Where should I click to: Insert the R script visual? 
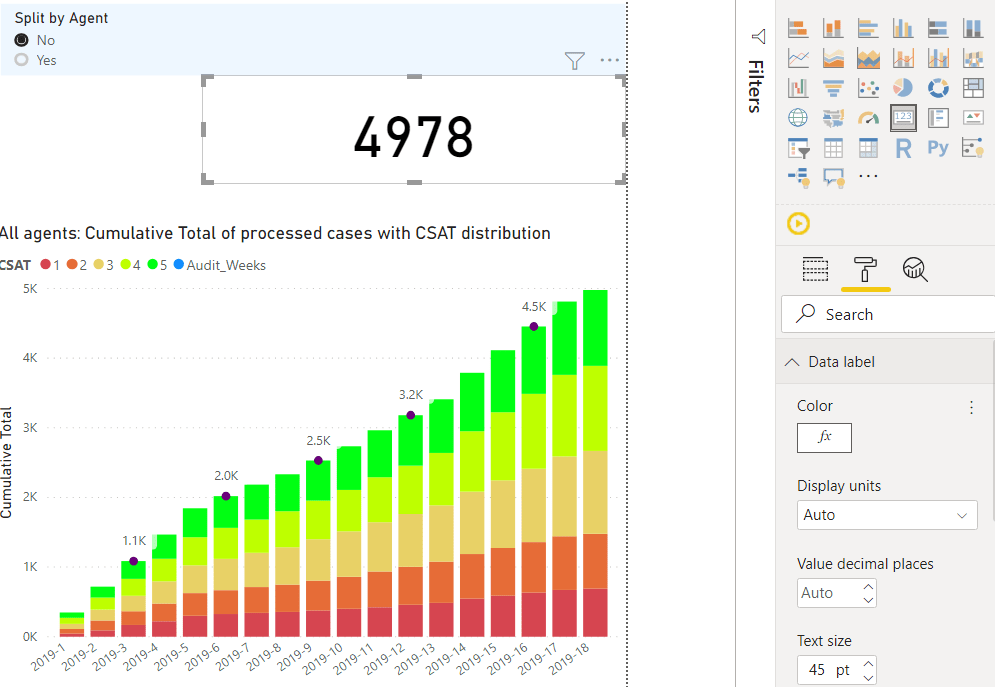coord(903,149)
